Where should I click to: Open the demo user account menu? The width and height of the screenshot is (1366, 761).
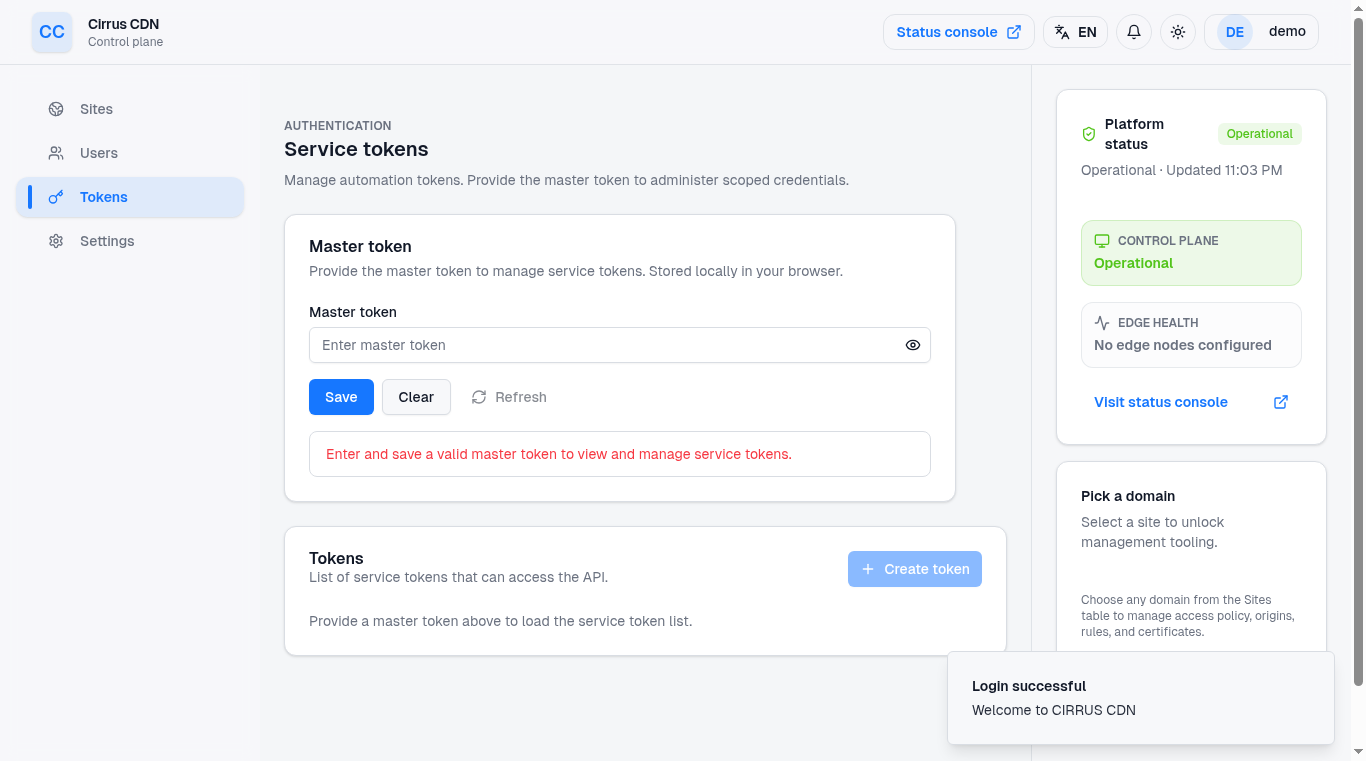tap(1261, 32)
